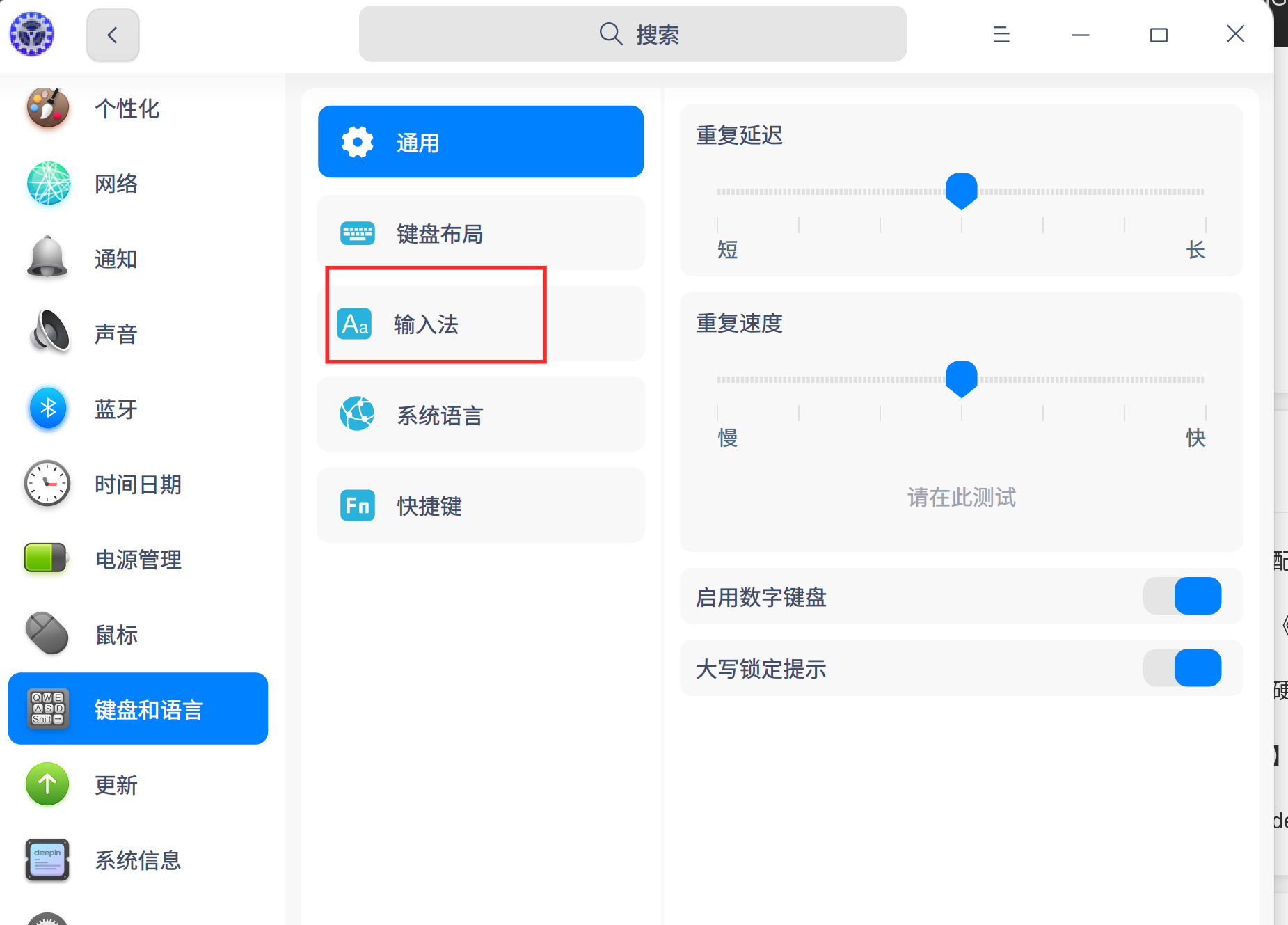Open the 蓝牙 Bluetooth settings
This screenshot has height=925, width=1288.
coord(116,409)
